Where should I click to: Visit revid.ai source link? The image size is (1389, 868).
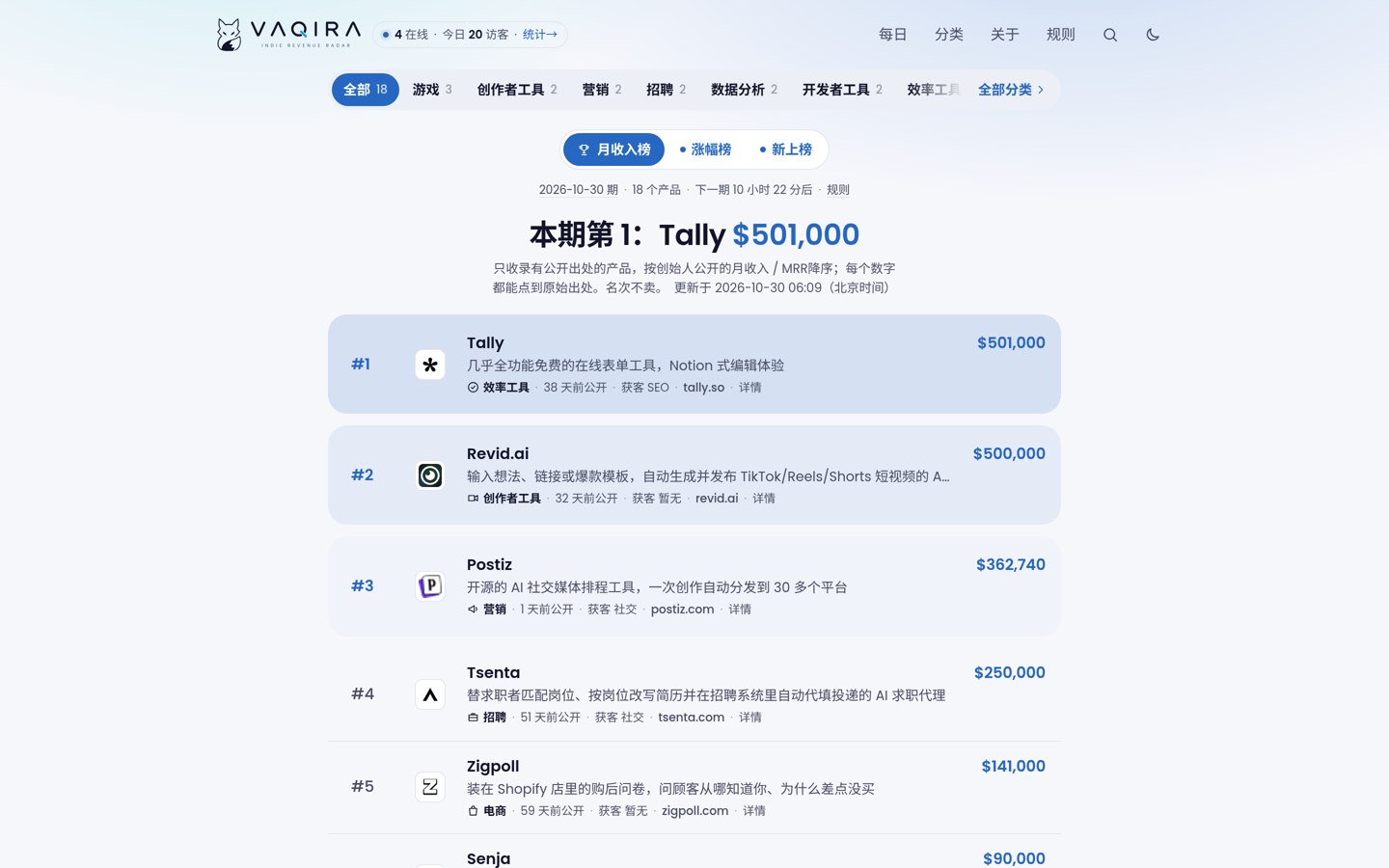pos(717,499)
